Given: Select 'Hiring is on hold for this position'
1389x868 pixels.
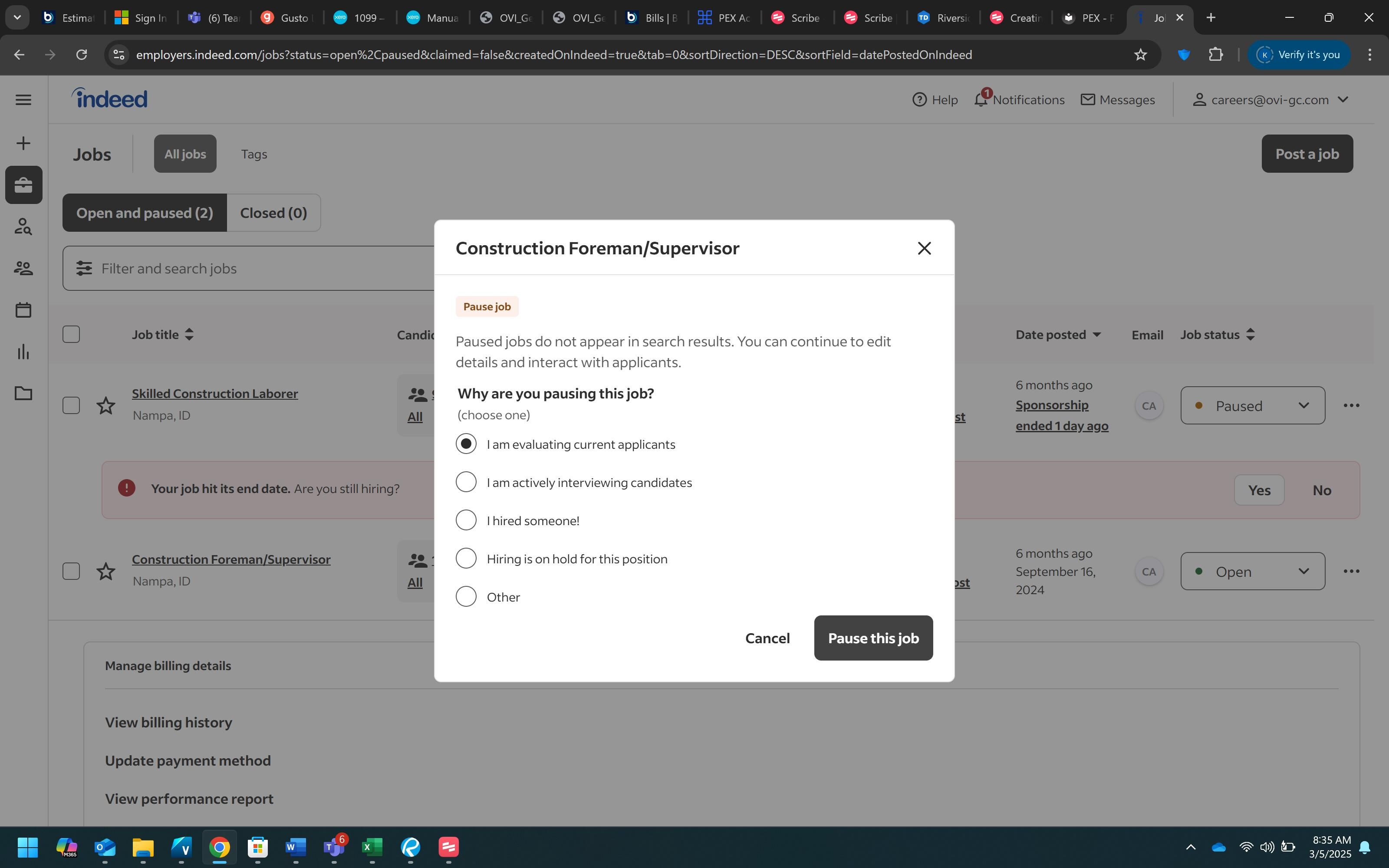Looking at the screenshot, I should (466, 558).
